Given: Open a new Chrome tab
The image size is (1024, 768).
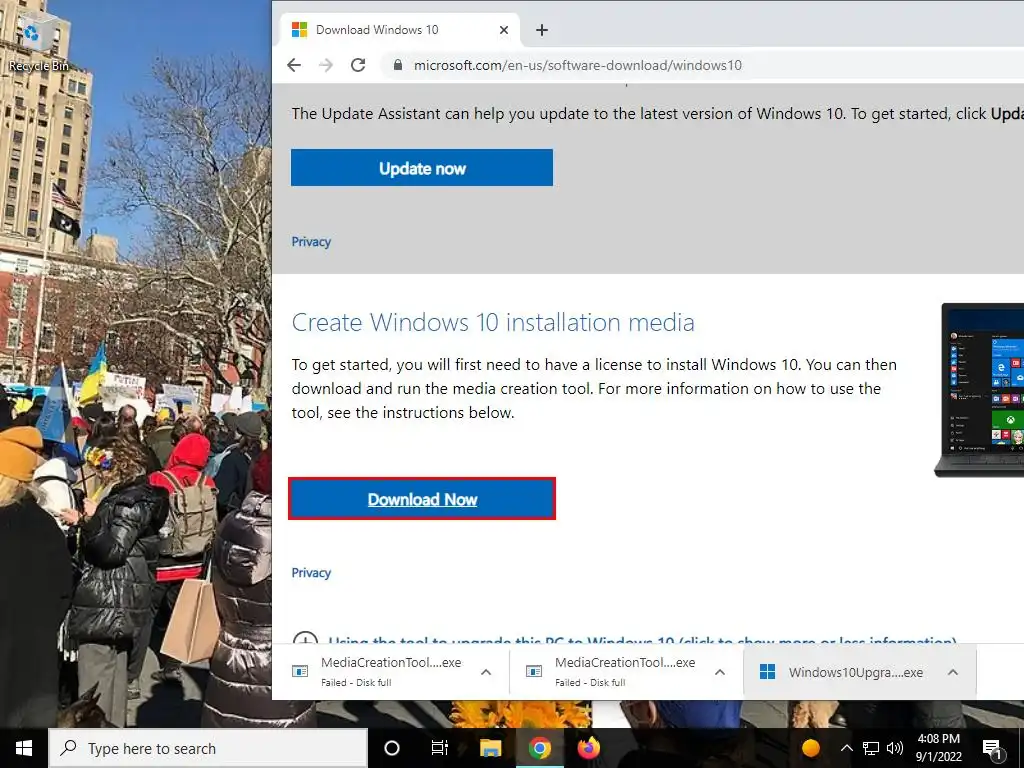Looking at the screenshot, I should pyautogui.click(x=541, y=30).
